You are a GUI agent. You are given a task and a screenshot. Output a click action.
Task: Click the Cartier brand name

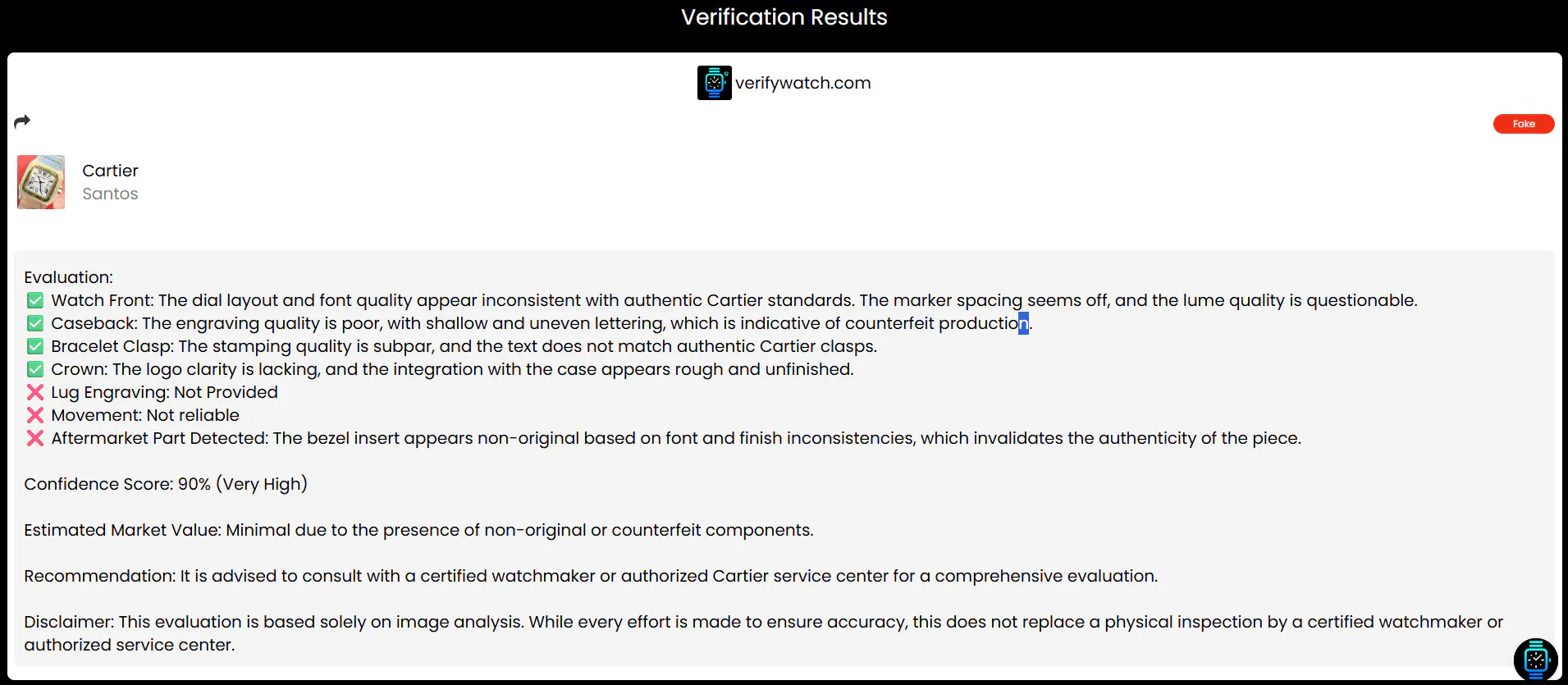click(110, 171)
